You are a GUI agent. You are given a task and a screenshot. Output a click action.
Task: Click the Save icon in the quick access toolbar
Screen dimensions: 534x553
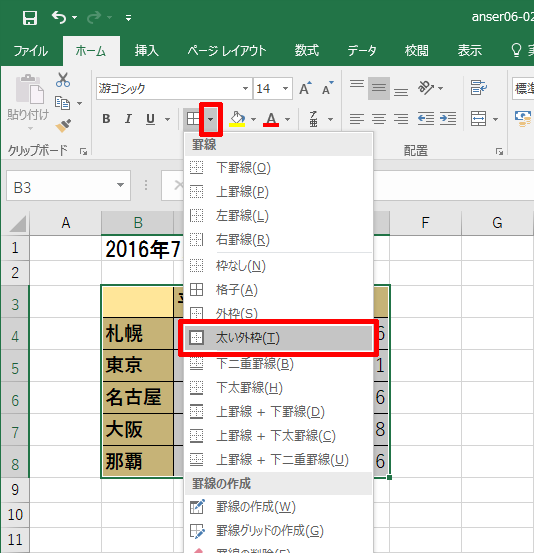coord(30,18)
